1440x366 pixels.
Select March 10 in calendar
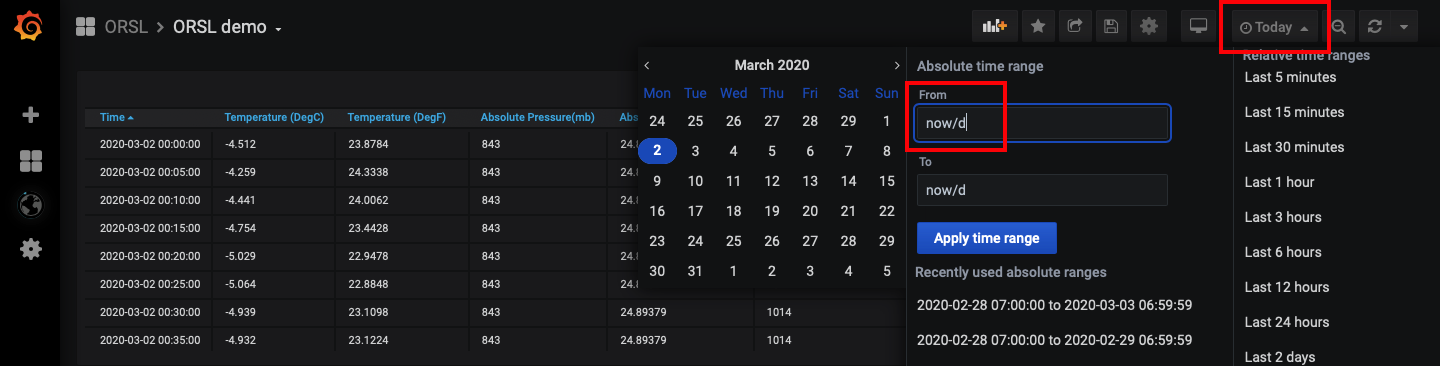[x=695, y=182]
